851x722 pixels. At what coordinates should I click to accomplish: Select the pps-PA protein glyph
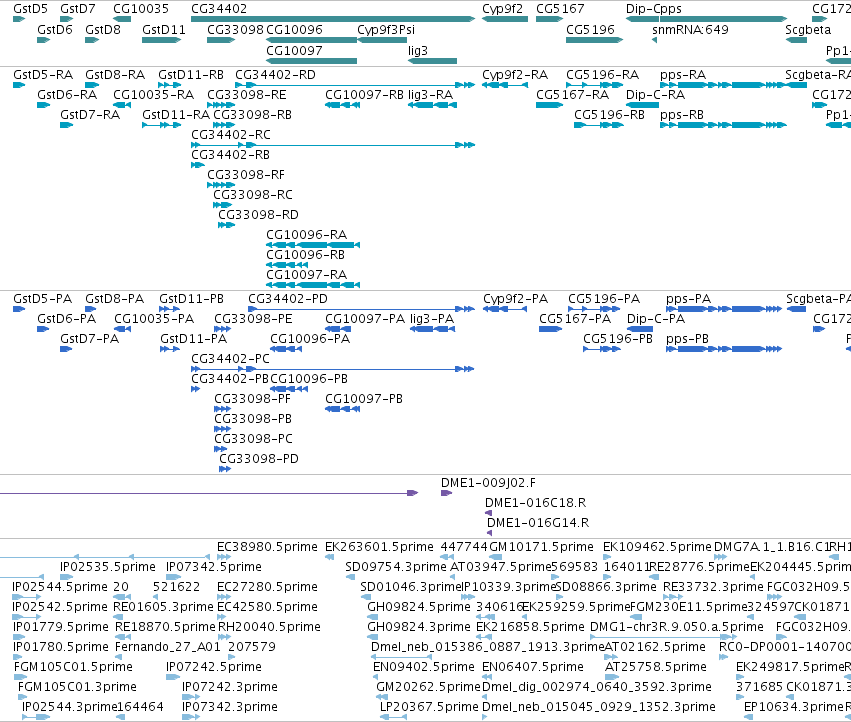tap(724, 309)
